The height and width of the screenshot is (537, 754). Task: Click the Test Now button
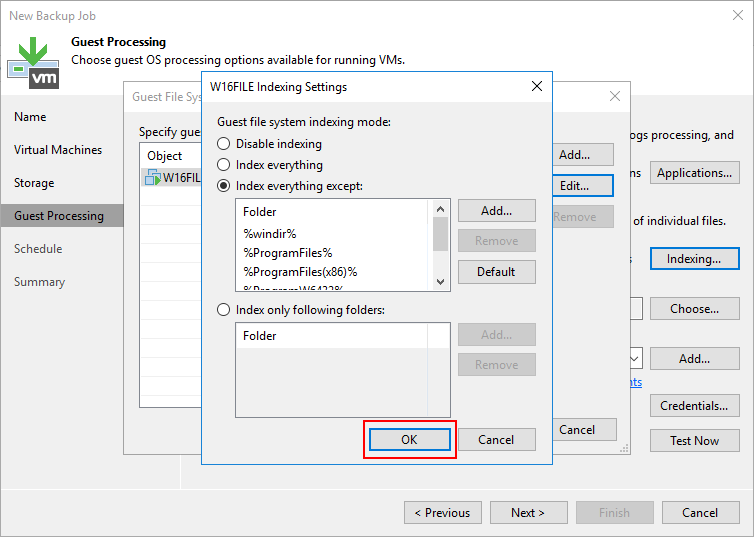pyautogui.click(x=694, y=441)
